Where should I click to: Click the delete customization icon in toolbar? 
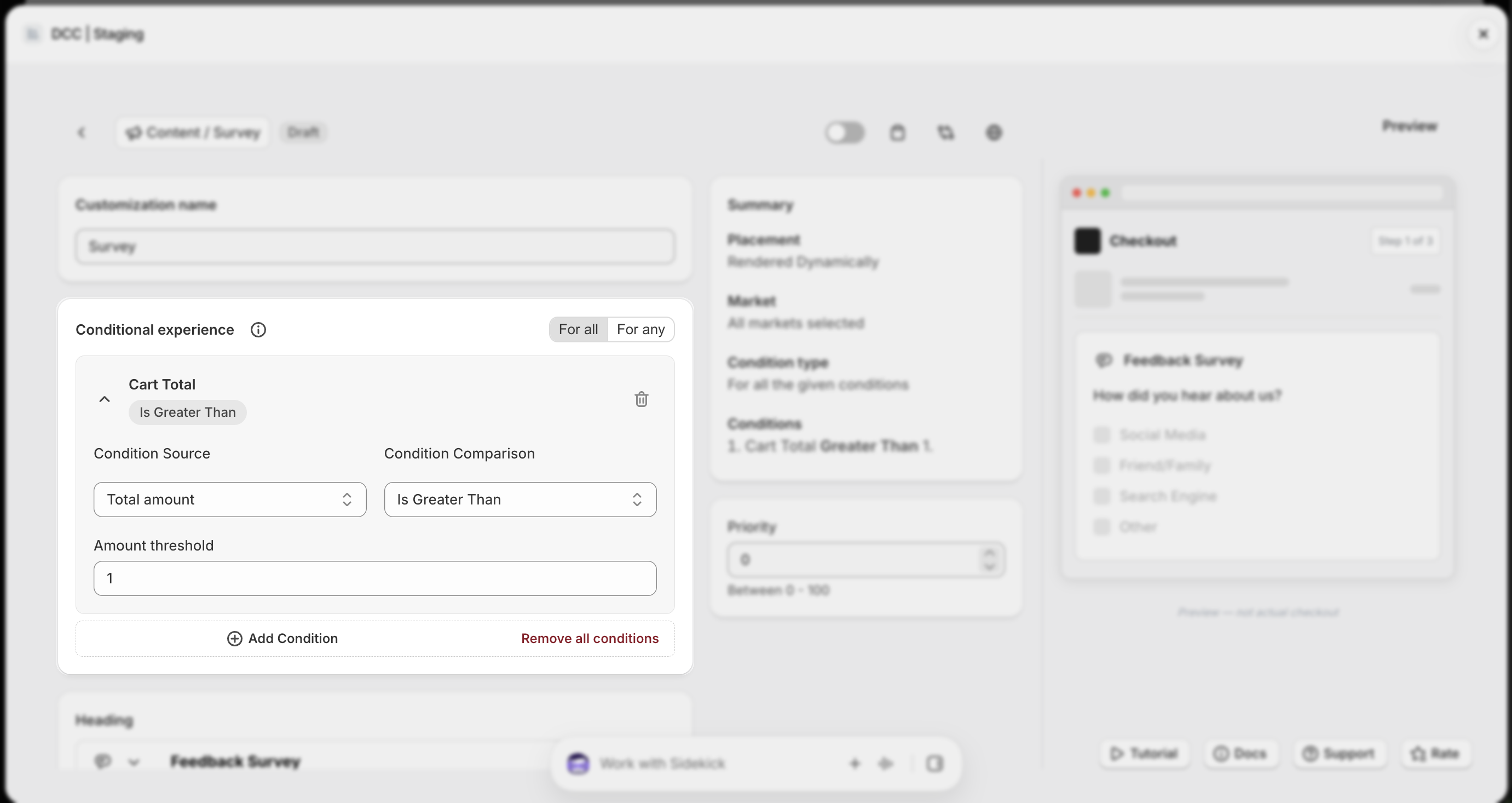tap(897, 133)
